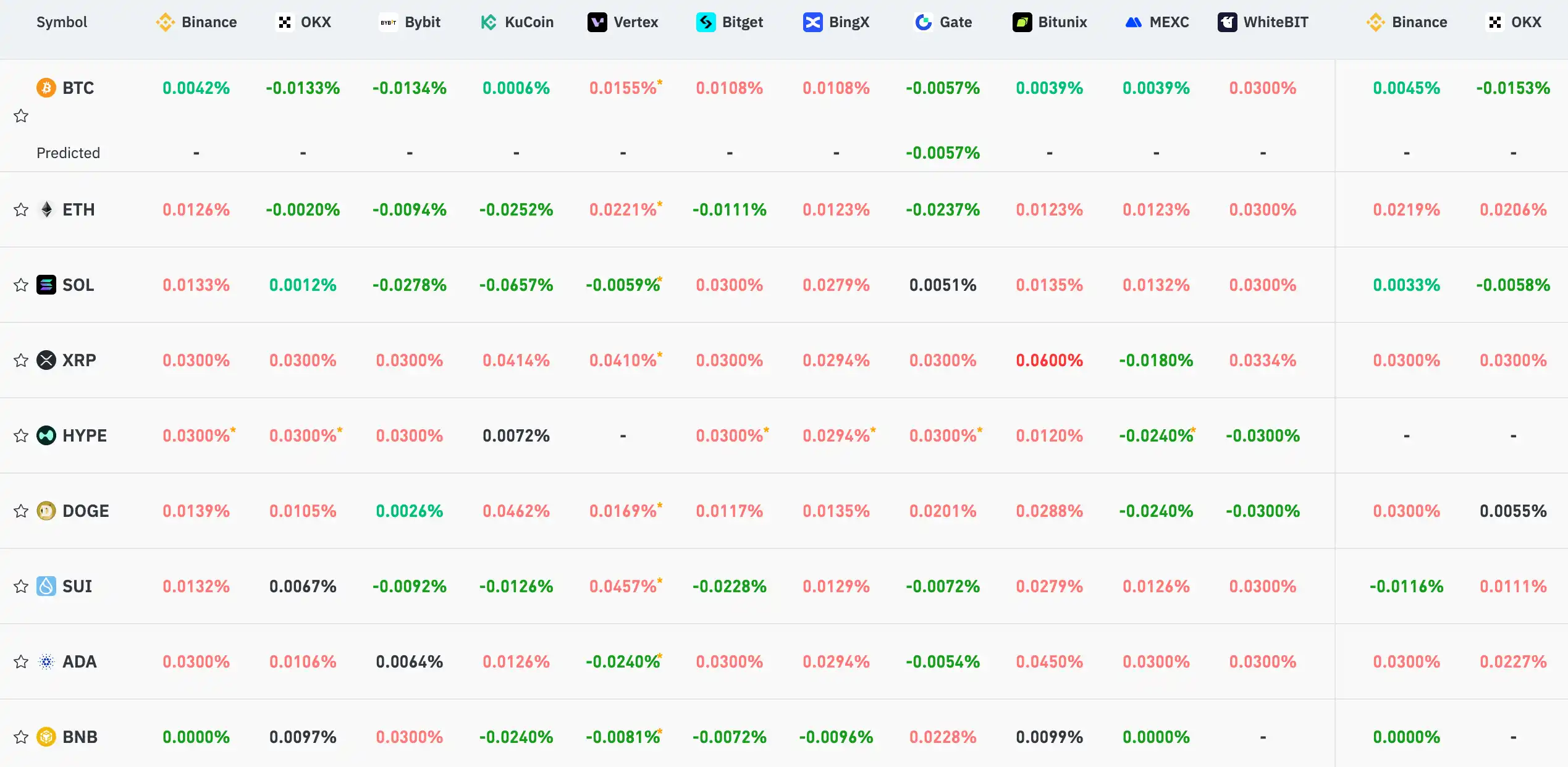Click the Vertex exchange logo icon
1568x767 pixels.
597,22
